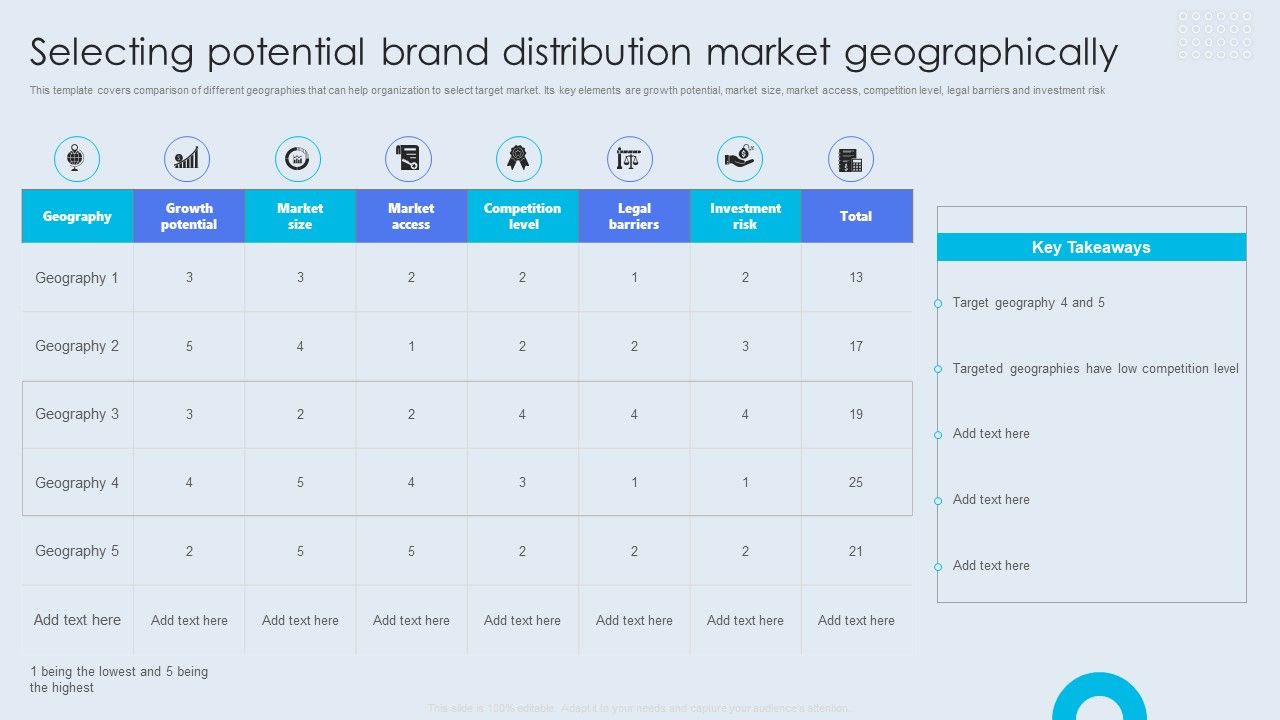Click the globe icon above Geography column
This screenshot has width=1280, height=720.
click(x=77, y=159)
